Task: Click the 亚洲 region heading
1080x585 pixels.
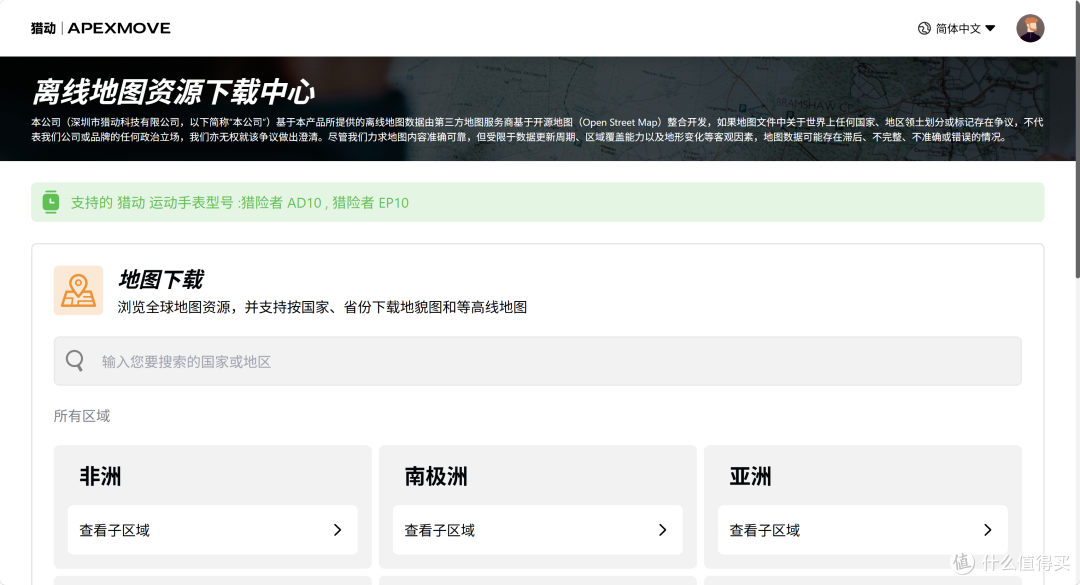Action: pyautogui.click(x=751, y=476)
